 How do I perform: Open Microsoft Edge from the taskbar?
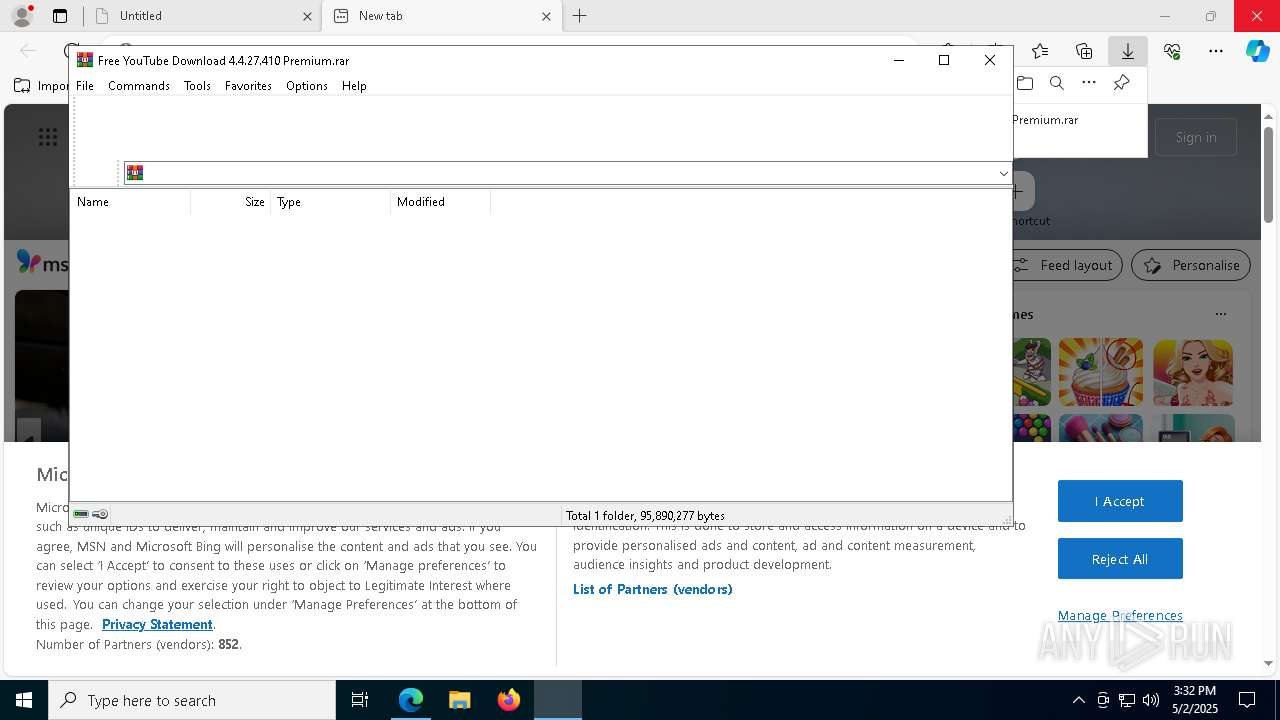tap(411, 700)
